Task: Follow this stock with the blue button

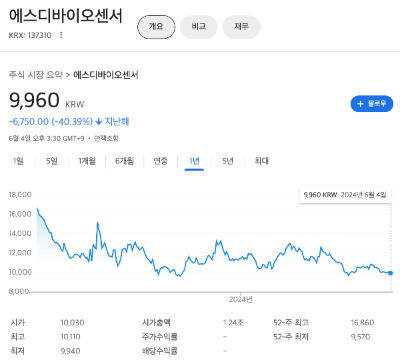Action: pos(372,104)
